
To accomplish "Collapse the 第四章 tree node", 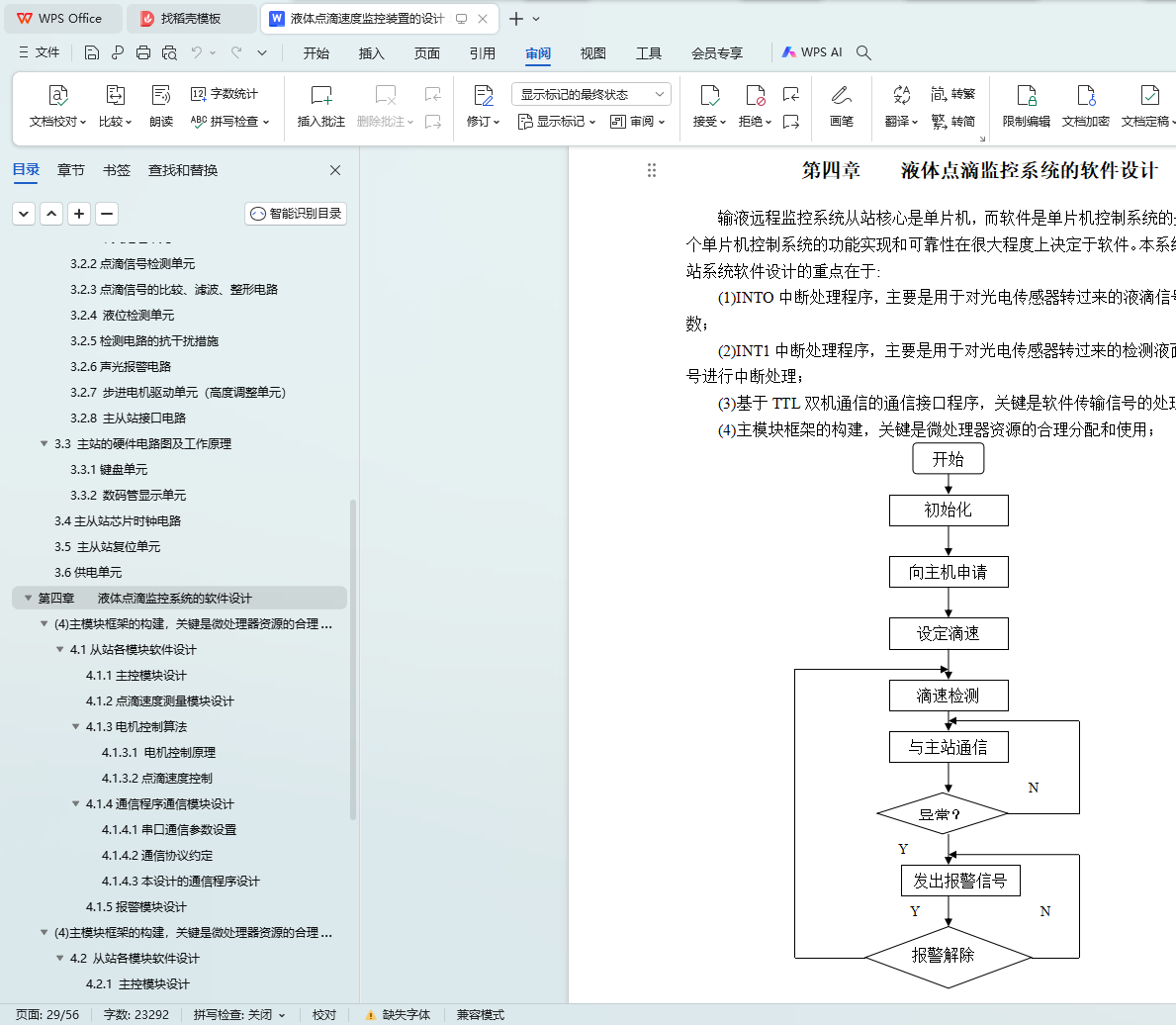I will 28,598.
